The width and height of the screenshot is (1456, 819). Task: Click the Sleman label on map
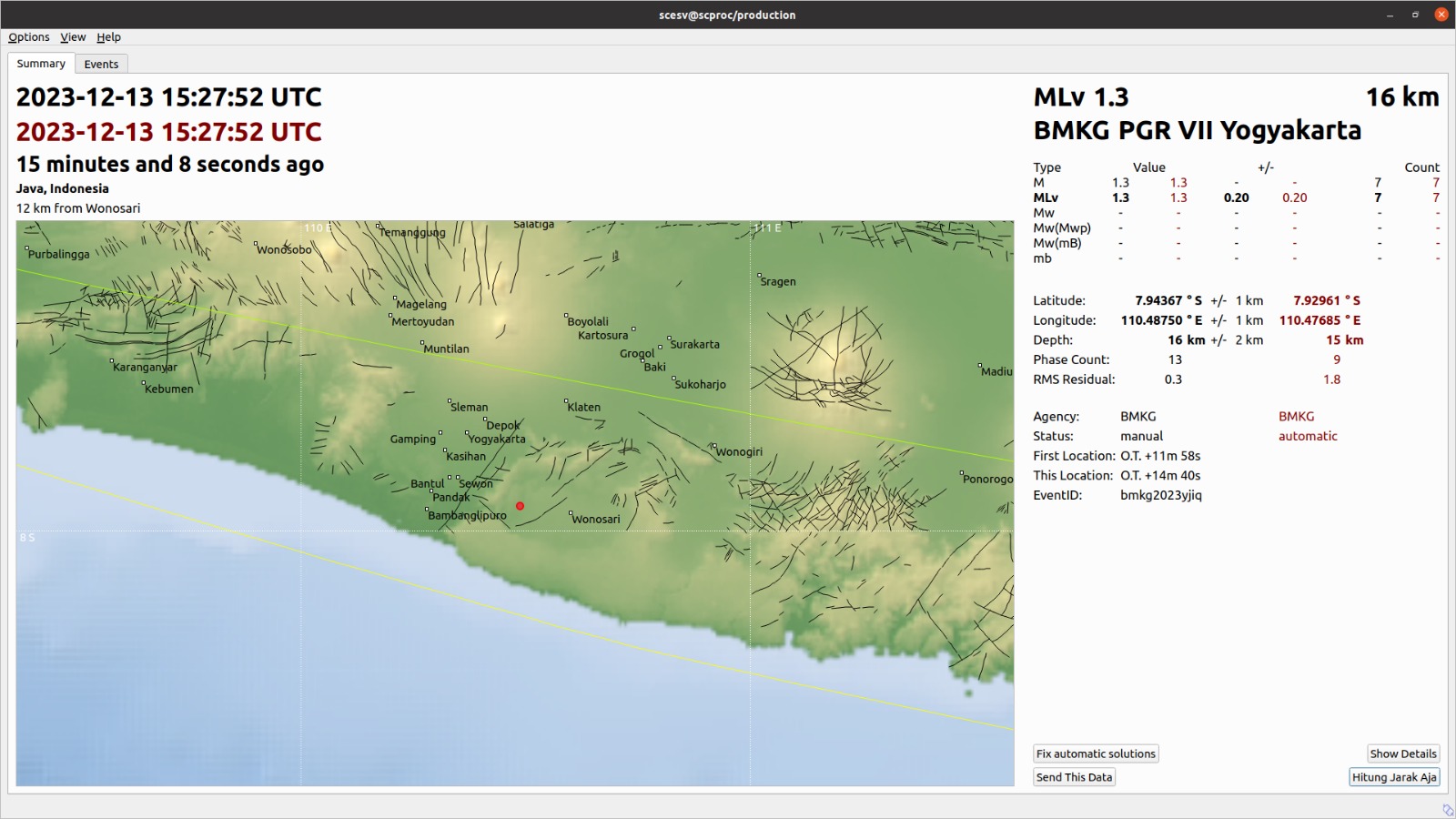coord(469,407)
